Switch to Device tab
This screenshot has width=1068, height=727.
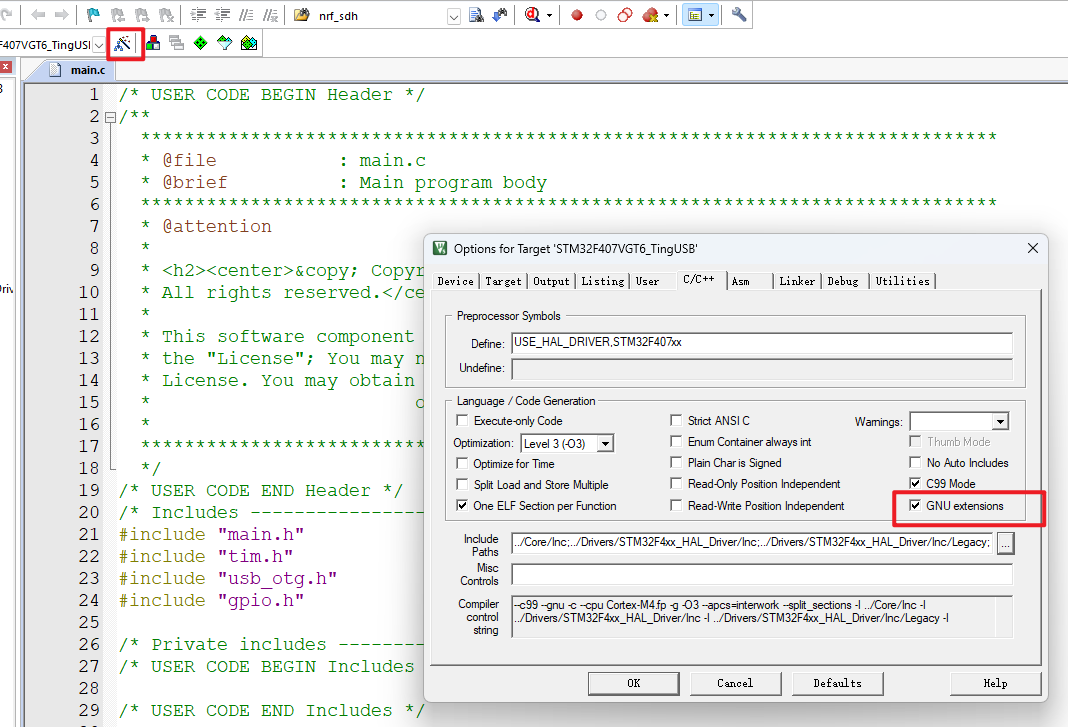[x=456, y=281]
